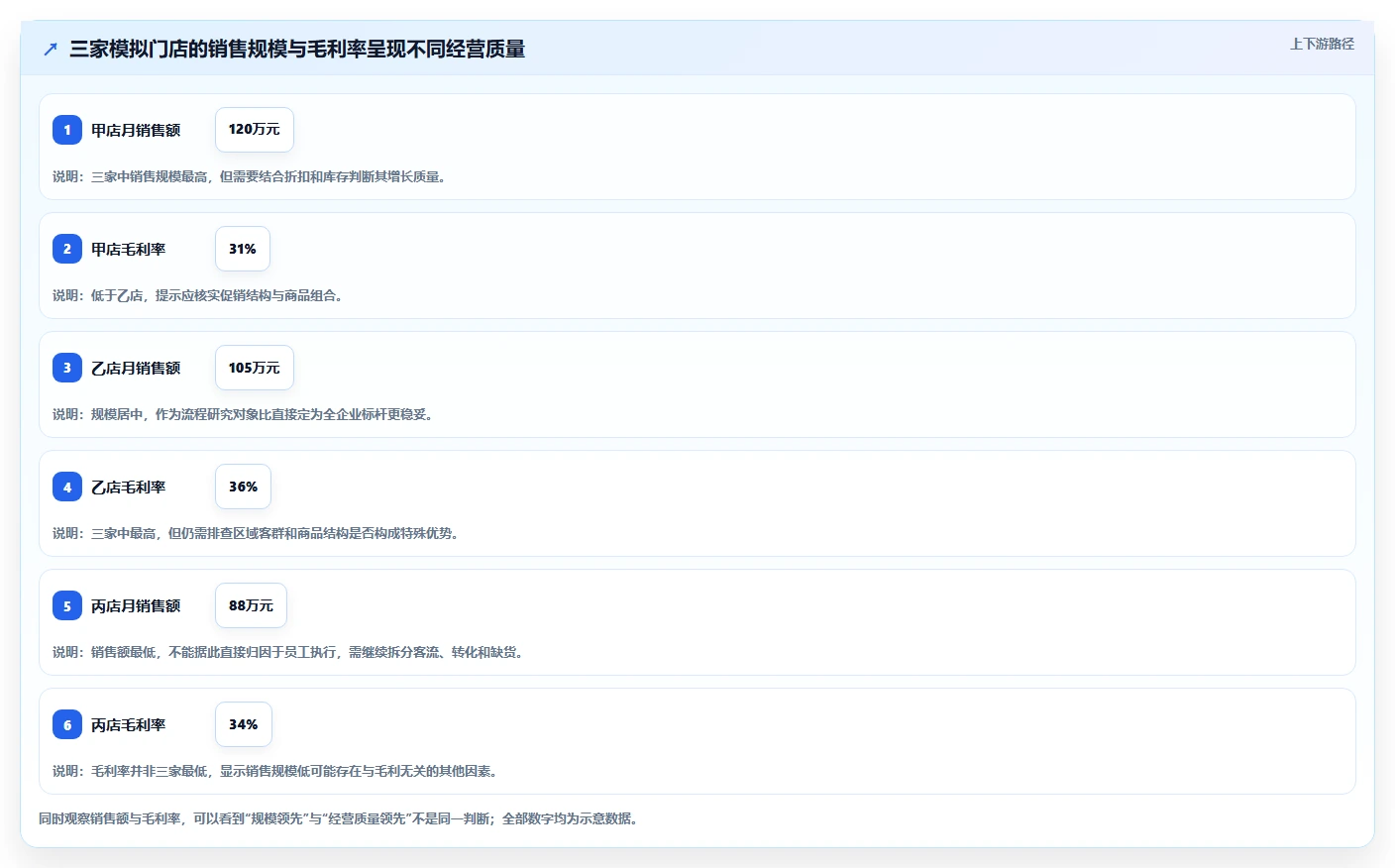This screenshot has height=868, width=1395.
Task: Click the note starting 低于乙店
Action: (x=198, y=295)
